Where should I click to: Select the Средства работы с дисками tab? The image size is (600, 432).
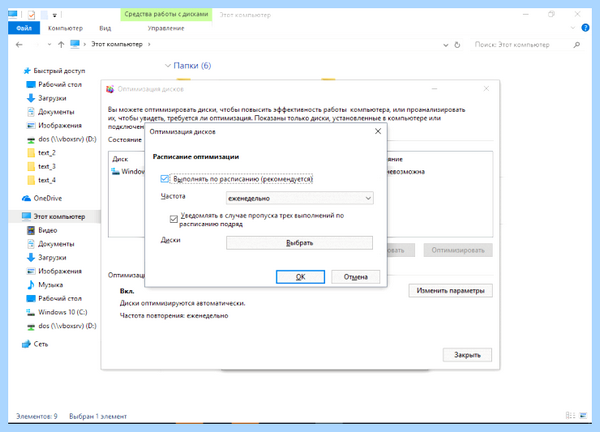[x=166, y=15]
